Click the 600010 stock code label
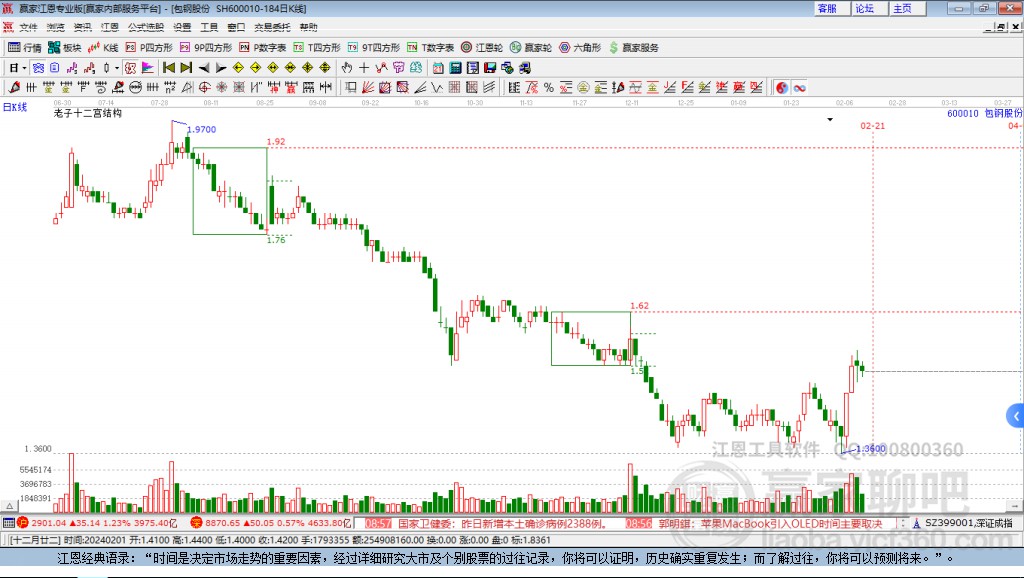1024x578 pixels. pos(963,113)
